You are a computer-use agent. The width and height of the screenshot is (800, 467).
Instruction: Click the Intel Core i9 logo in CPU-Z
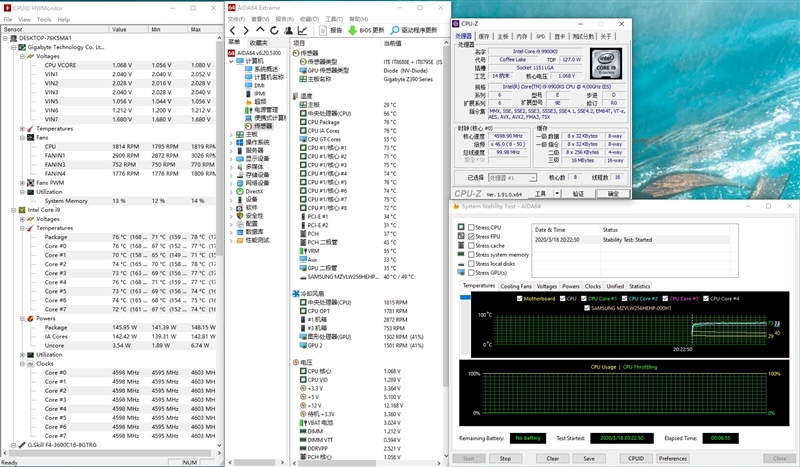pos(606,63)
